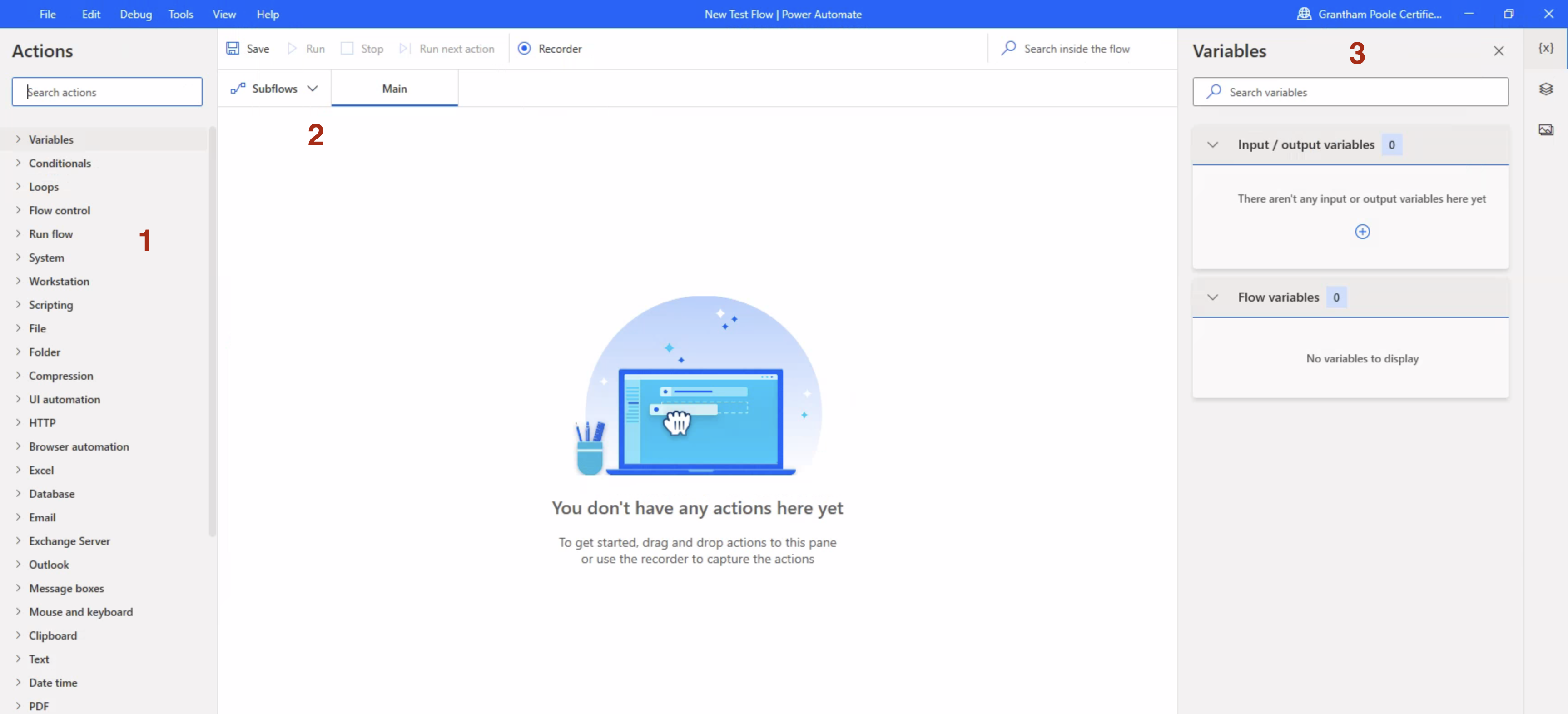Collapse the Flow variables section
This screenshot has width=1568, height=714.
coord(1212,297)
